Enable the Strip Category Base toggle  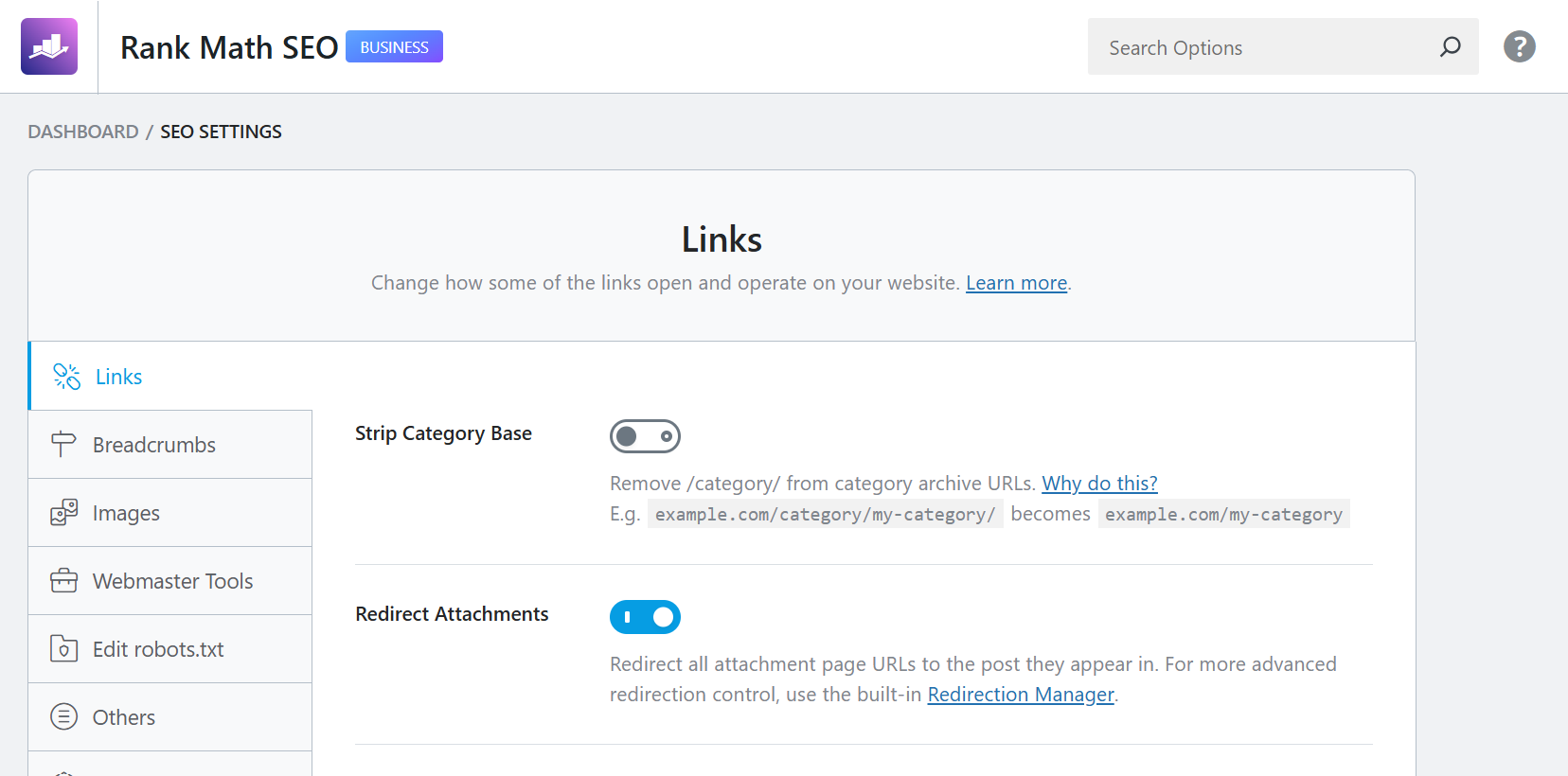[645, 436]
